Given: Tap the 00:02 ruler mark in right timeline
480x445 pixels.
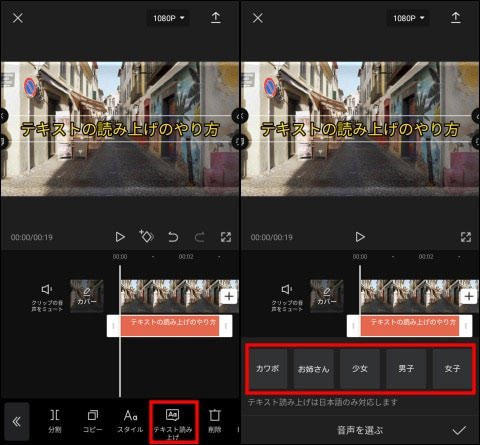Looking at the screenshot, I should [x=426, y=257].
